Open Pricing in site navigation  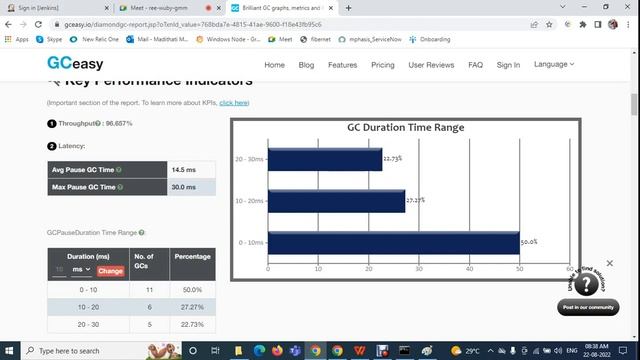[382, 65]
